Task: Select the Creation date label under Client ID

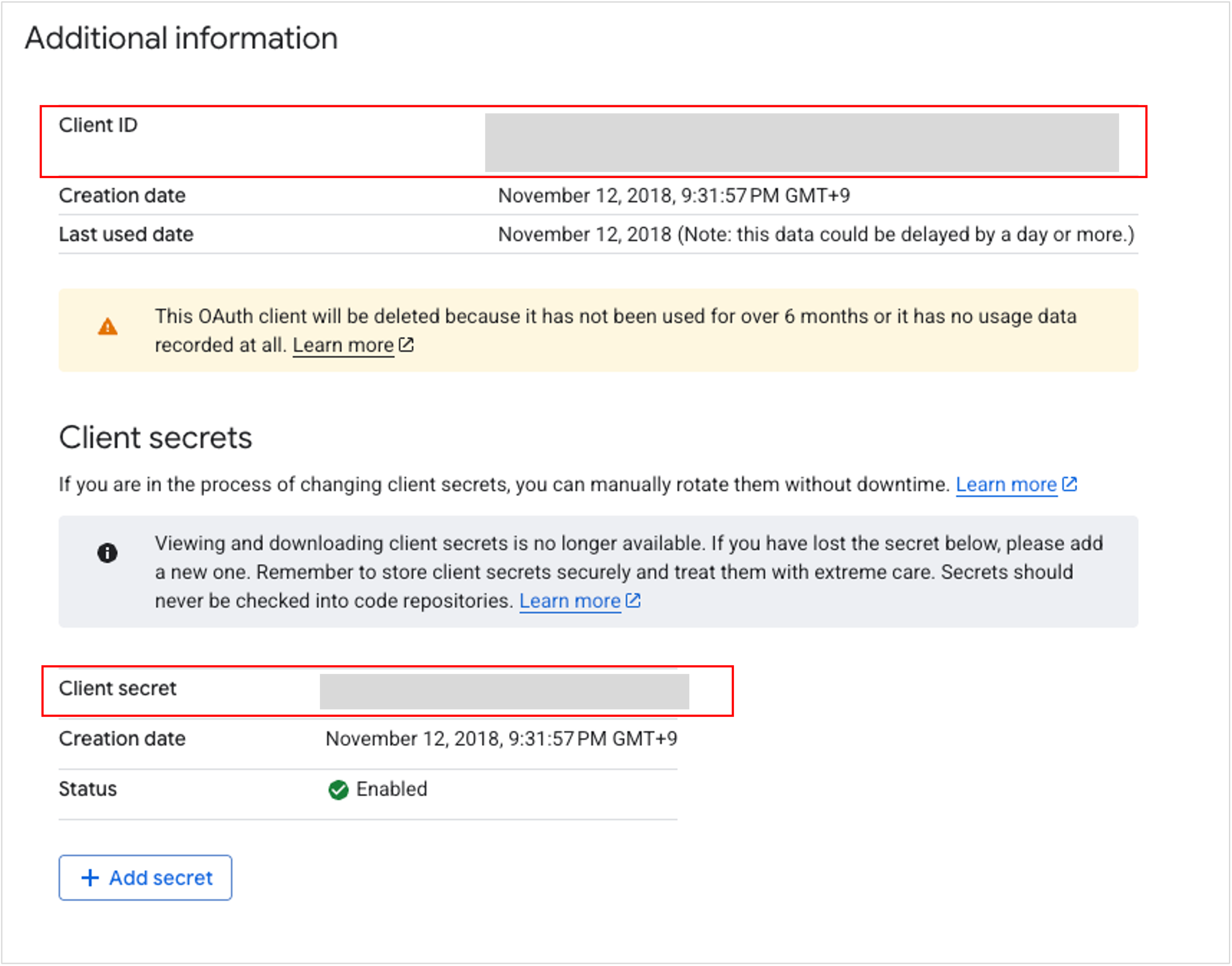Action: 122,195
